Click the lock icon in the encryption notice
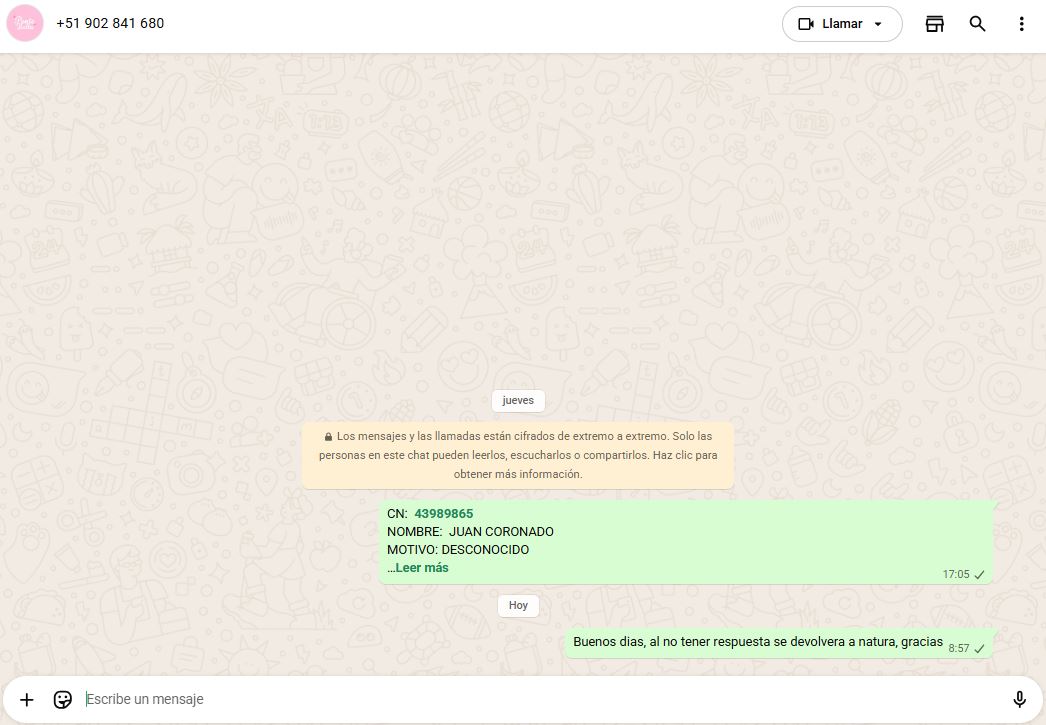 (328, 437)
